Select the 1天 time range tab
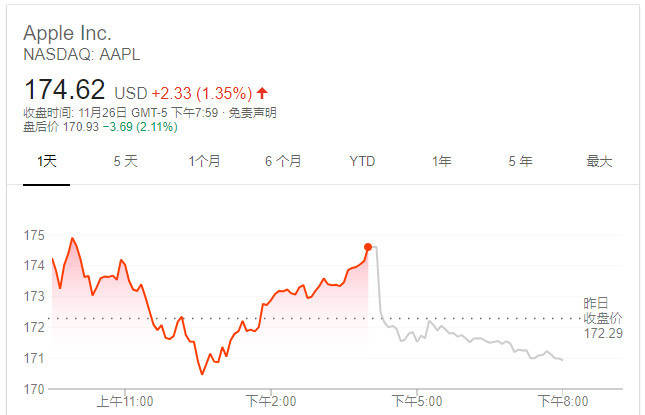The image size is (645, 415). click(x=46, y=161)
